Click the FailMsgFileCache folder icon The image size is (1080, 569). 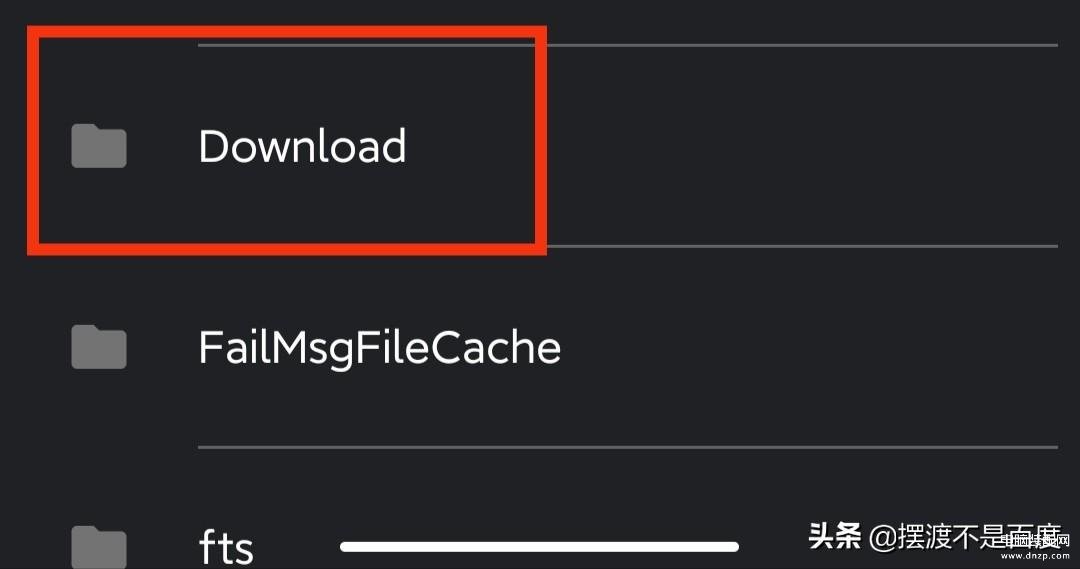click(x=98, y=346)
